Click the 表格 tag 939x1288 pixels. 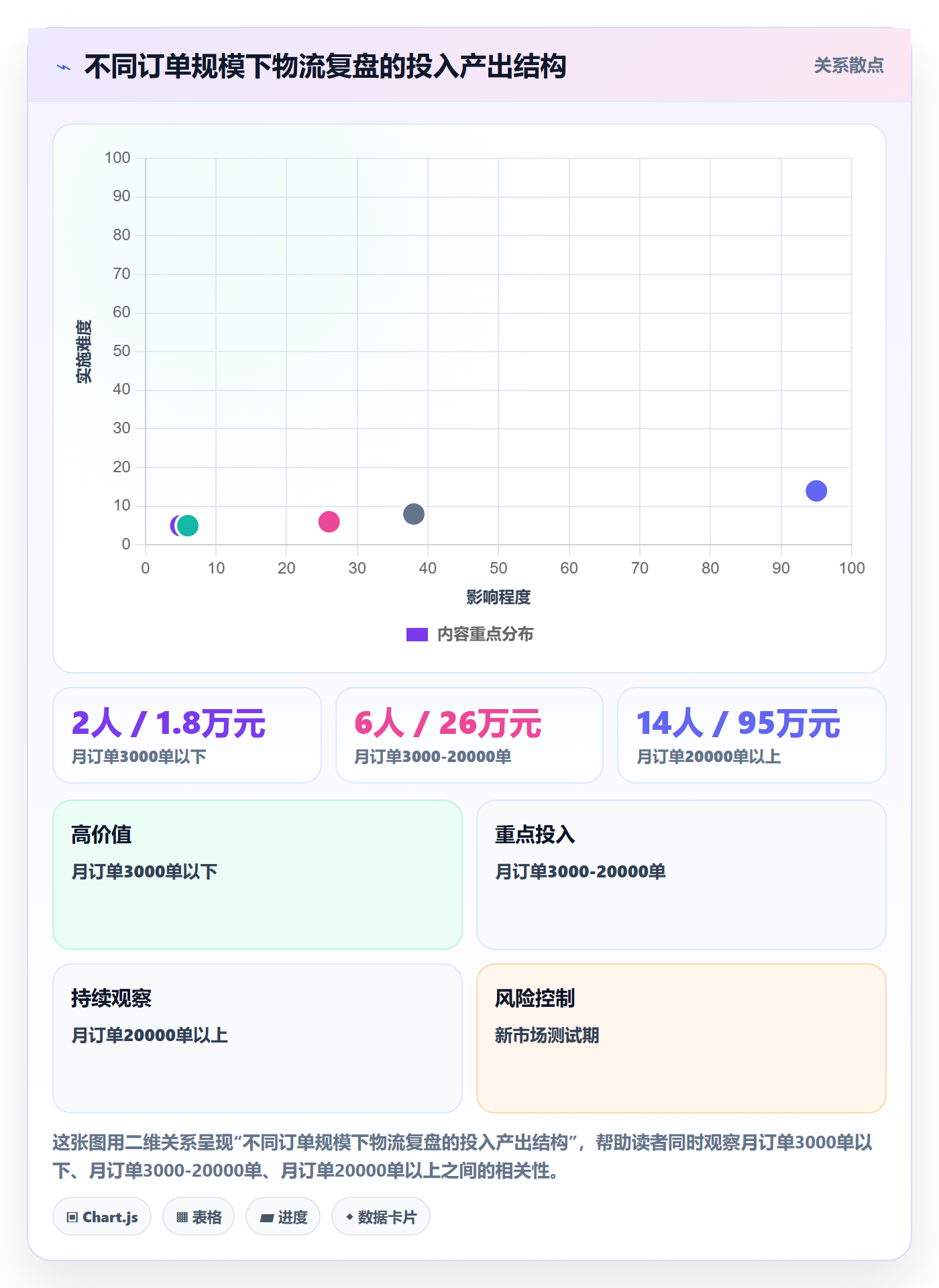pos(199,1217)
